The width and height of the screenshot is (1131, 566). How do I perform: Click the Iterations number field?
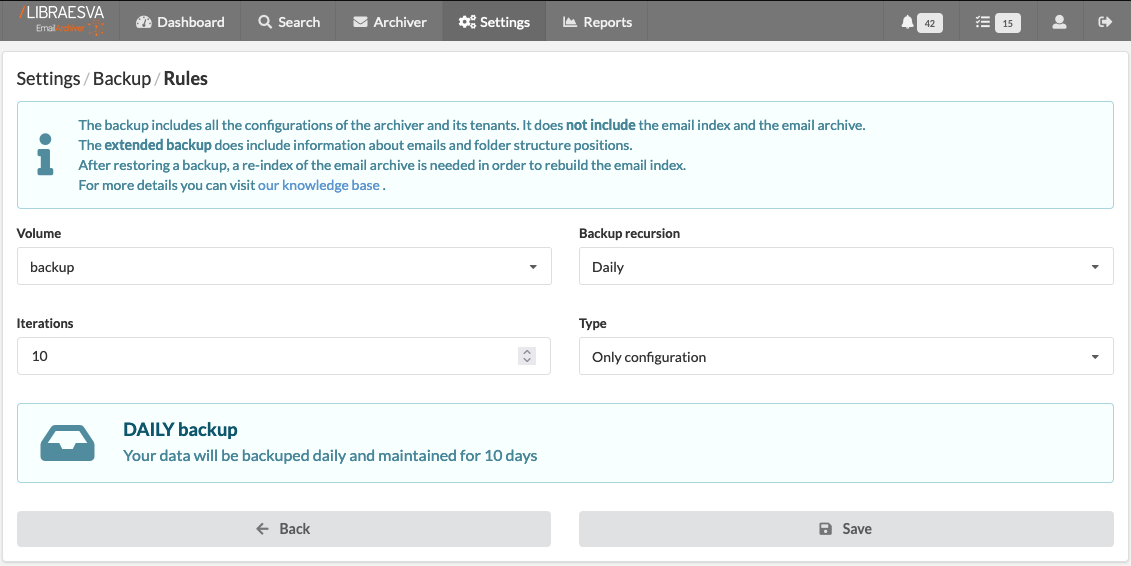283,356
